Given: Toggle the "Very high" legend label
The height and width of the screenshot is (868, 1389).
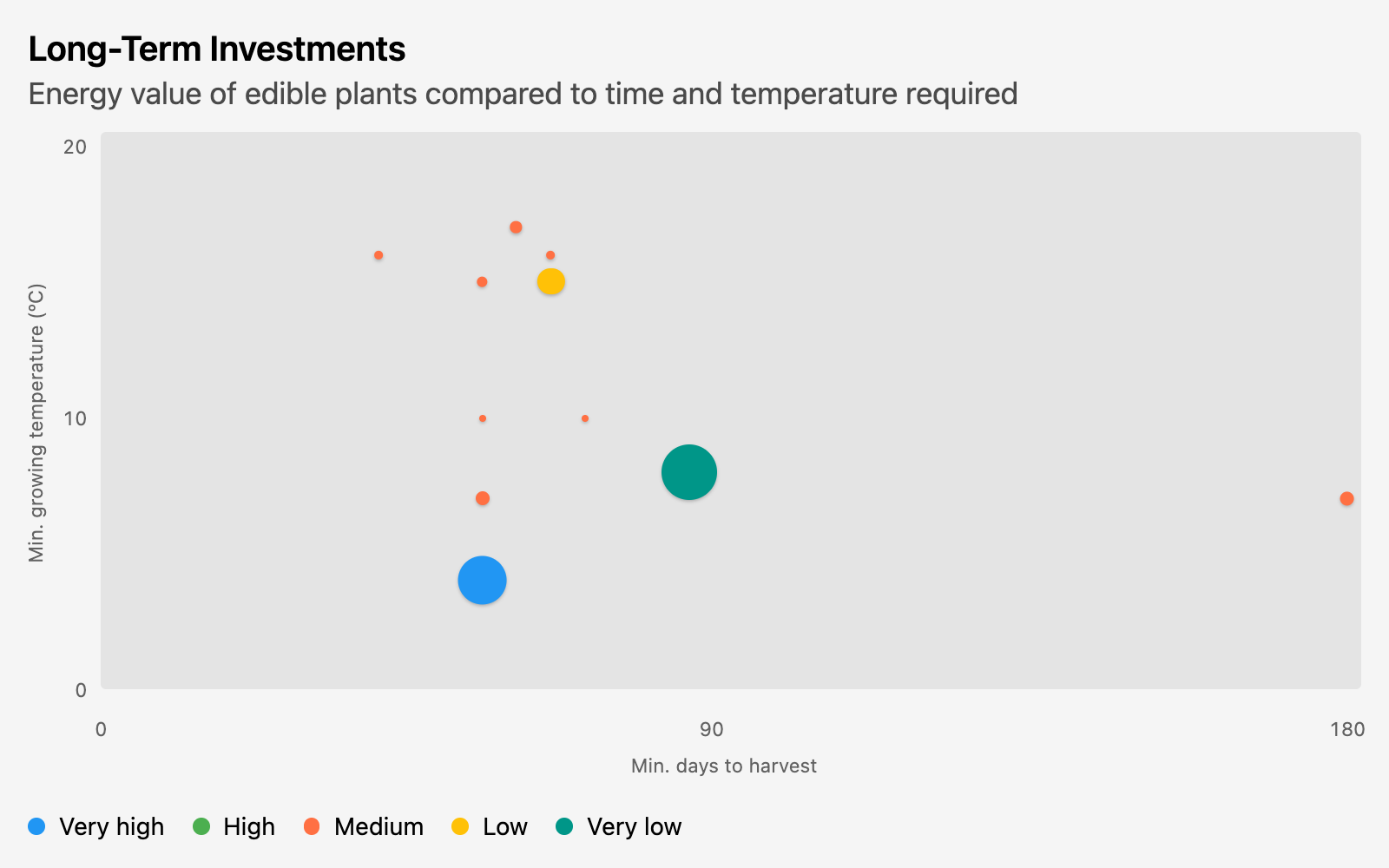Looking at the screenshot, I should [111, 826].
